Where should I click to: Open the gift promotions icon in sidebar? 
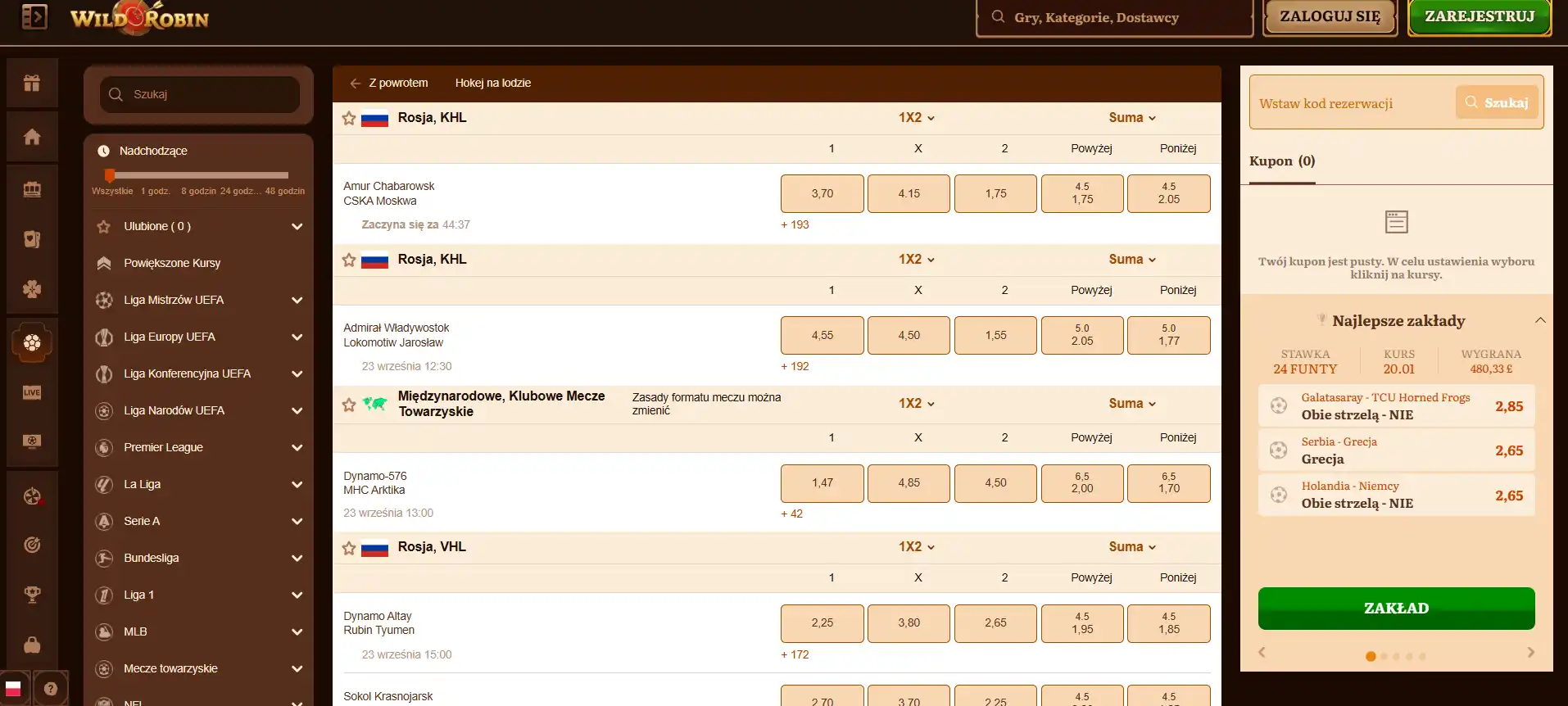[32, 83]
